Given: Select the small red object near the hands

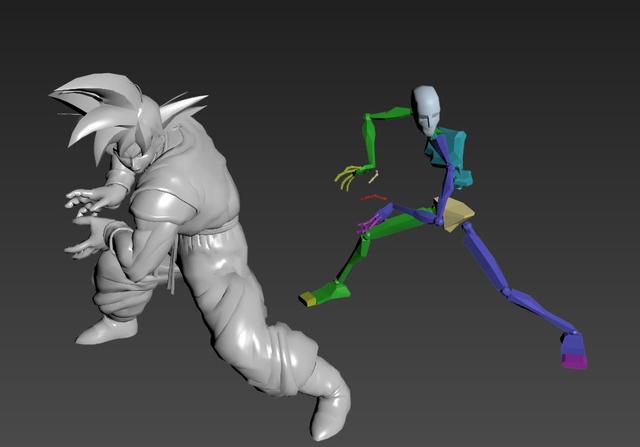Looking at the screenshot, I should point(373,198).
